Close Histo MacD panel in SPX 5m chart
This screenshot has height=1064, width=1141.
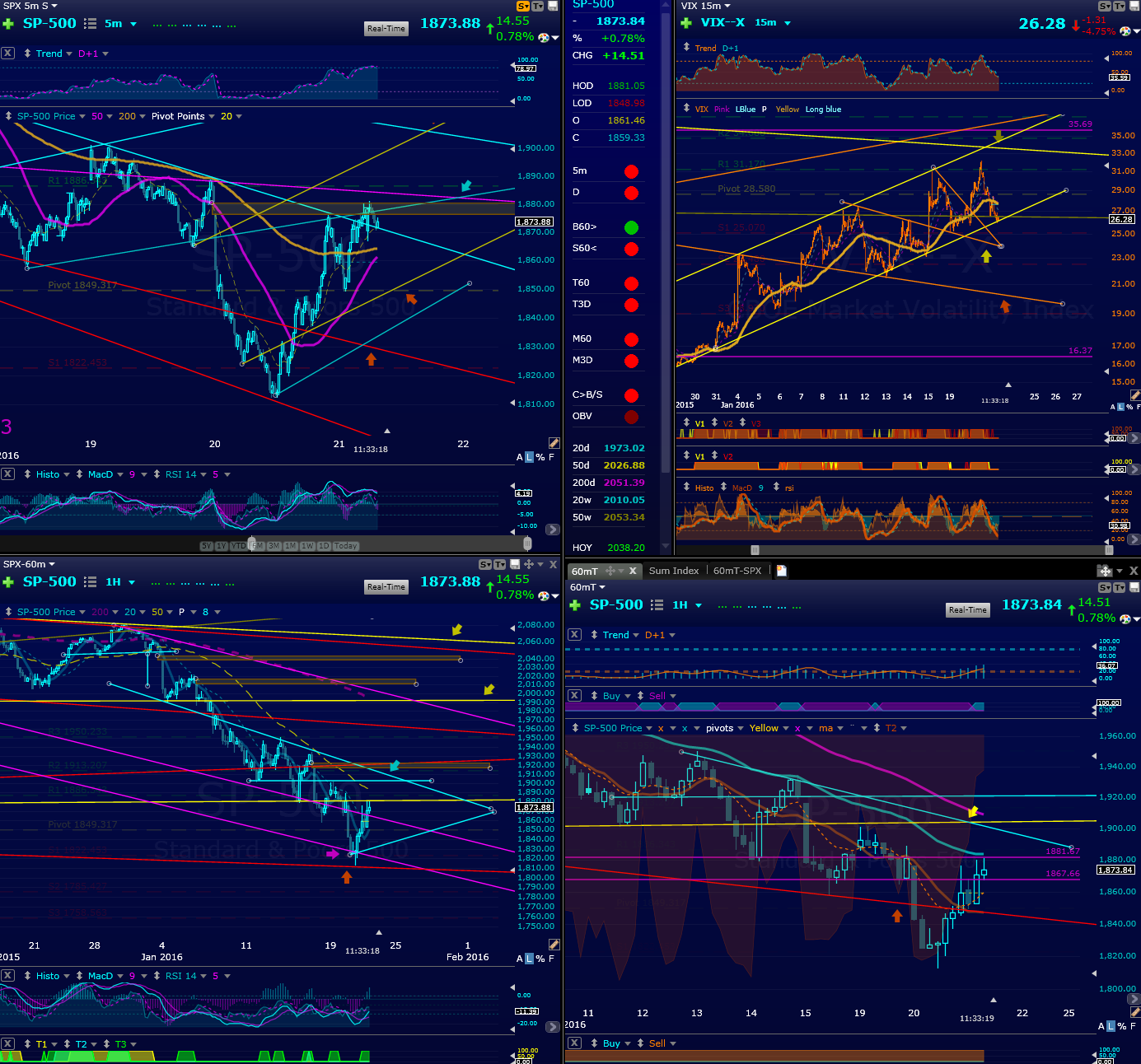click(7, 474)
